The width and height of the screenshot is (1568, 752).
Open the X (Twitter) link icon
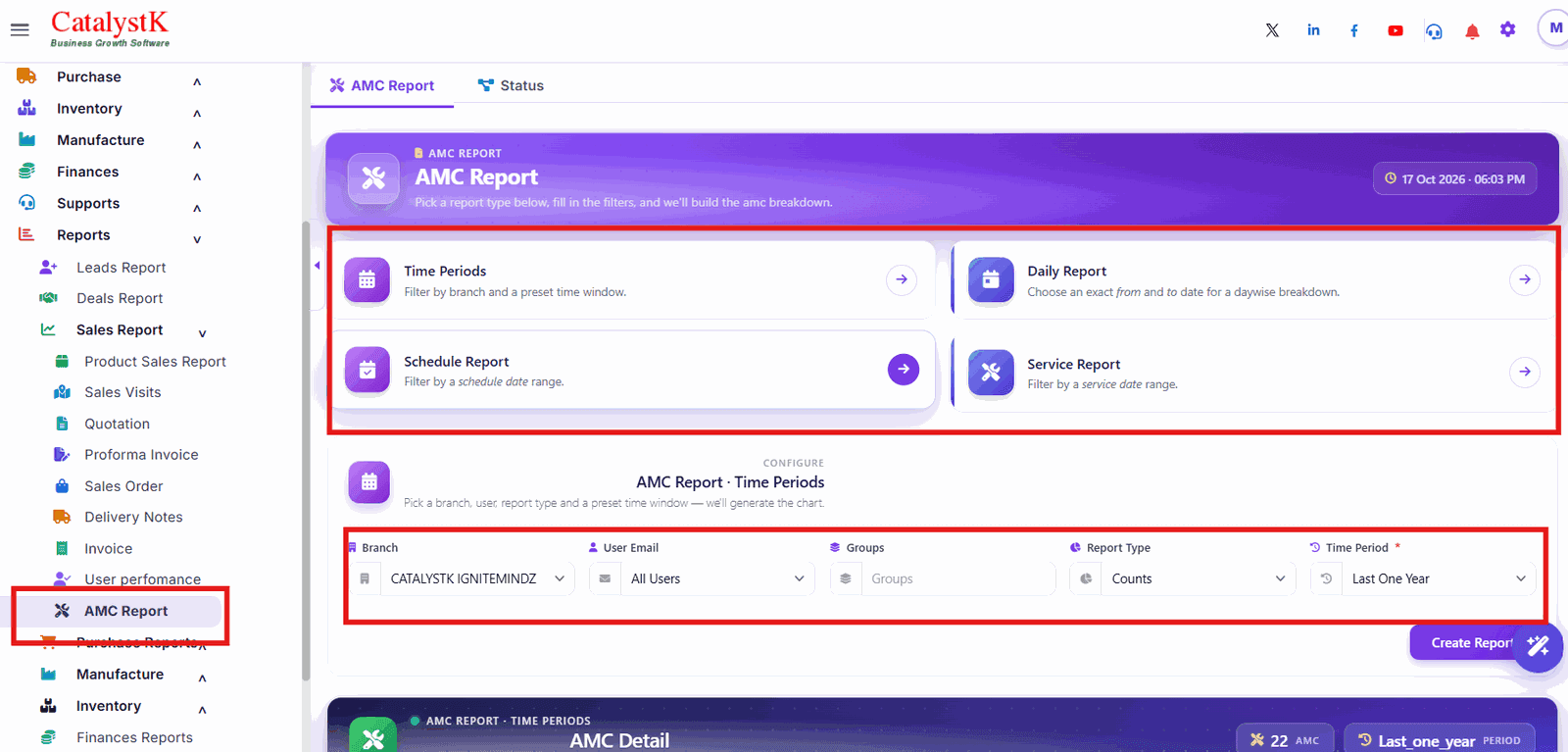coord(1272,30)
